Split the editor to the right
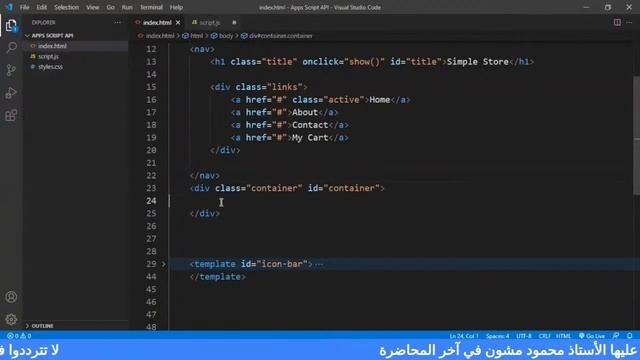 [617, 22]
